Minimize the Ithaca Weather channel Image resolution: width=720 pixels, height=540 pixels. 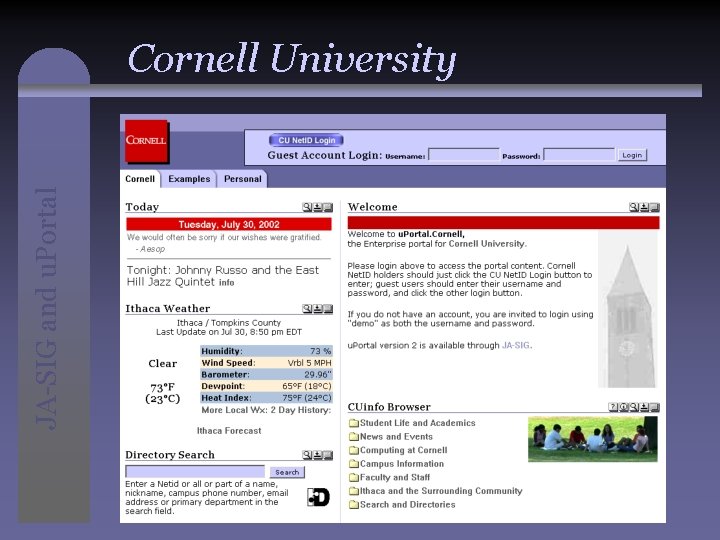coord(317,309)
